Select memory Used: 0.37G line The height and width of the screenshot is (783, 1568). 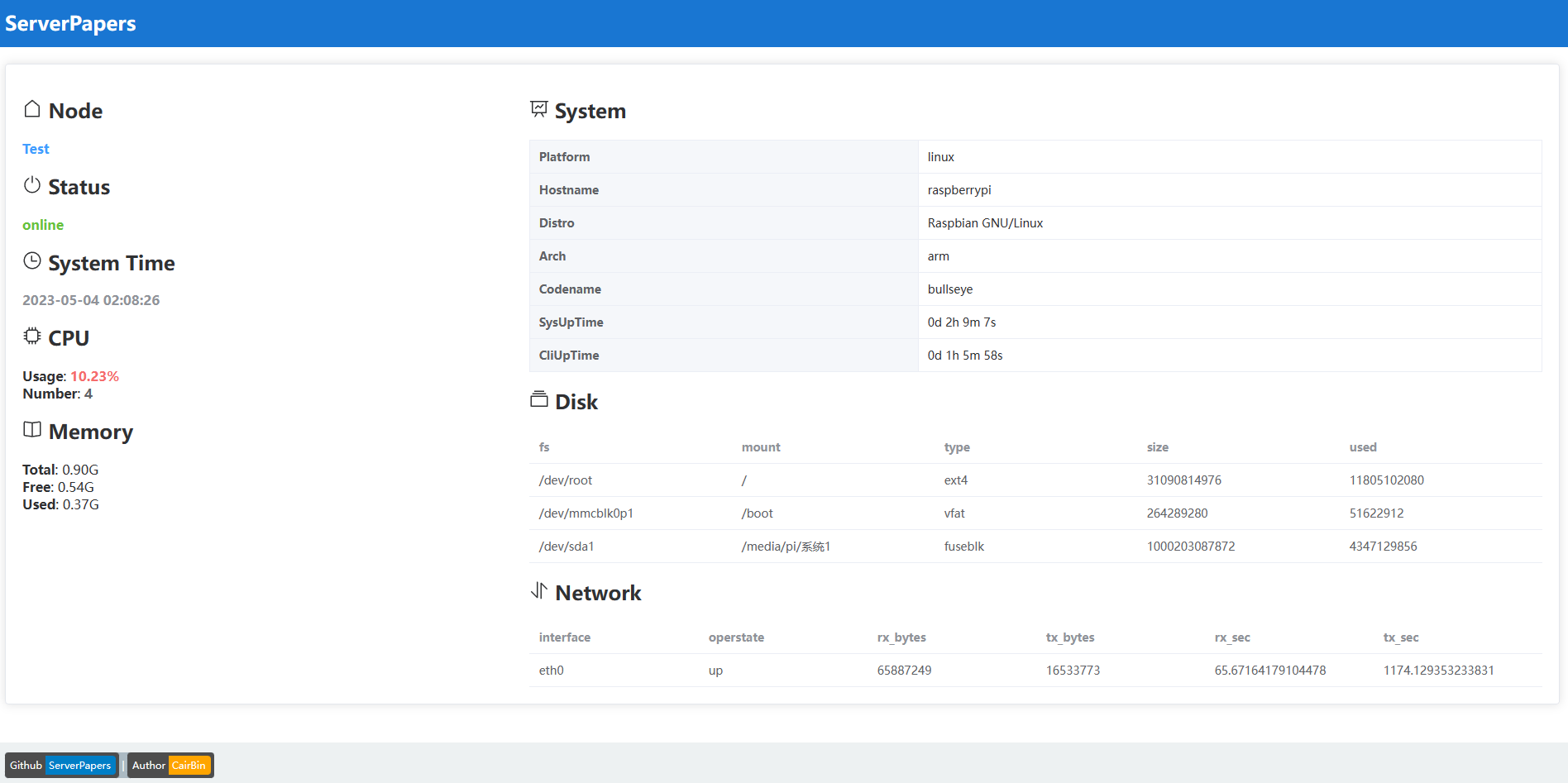60,504
